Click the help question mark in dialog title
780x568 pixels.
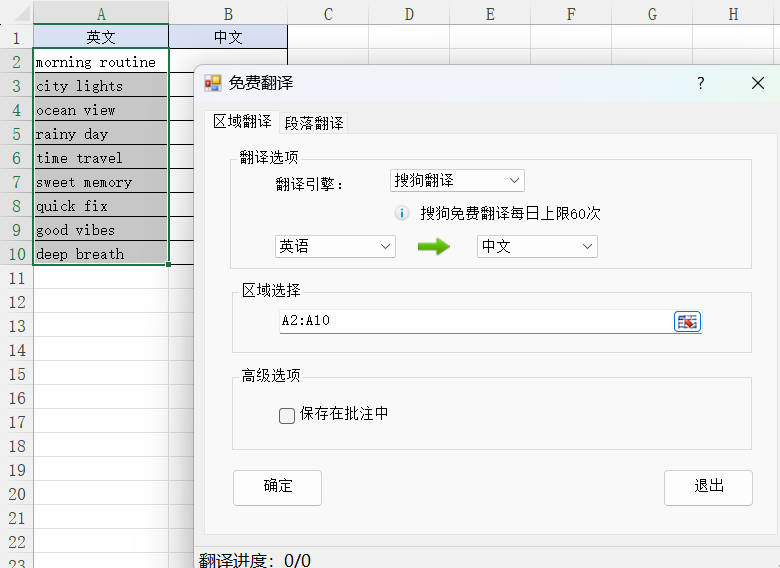[700, 84]
